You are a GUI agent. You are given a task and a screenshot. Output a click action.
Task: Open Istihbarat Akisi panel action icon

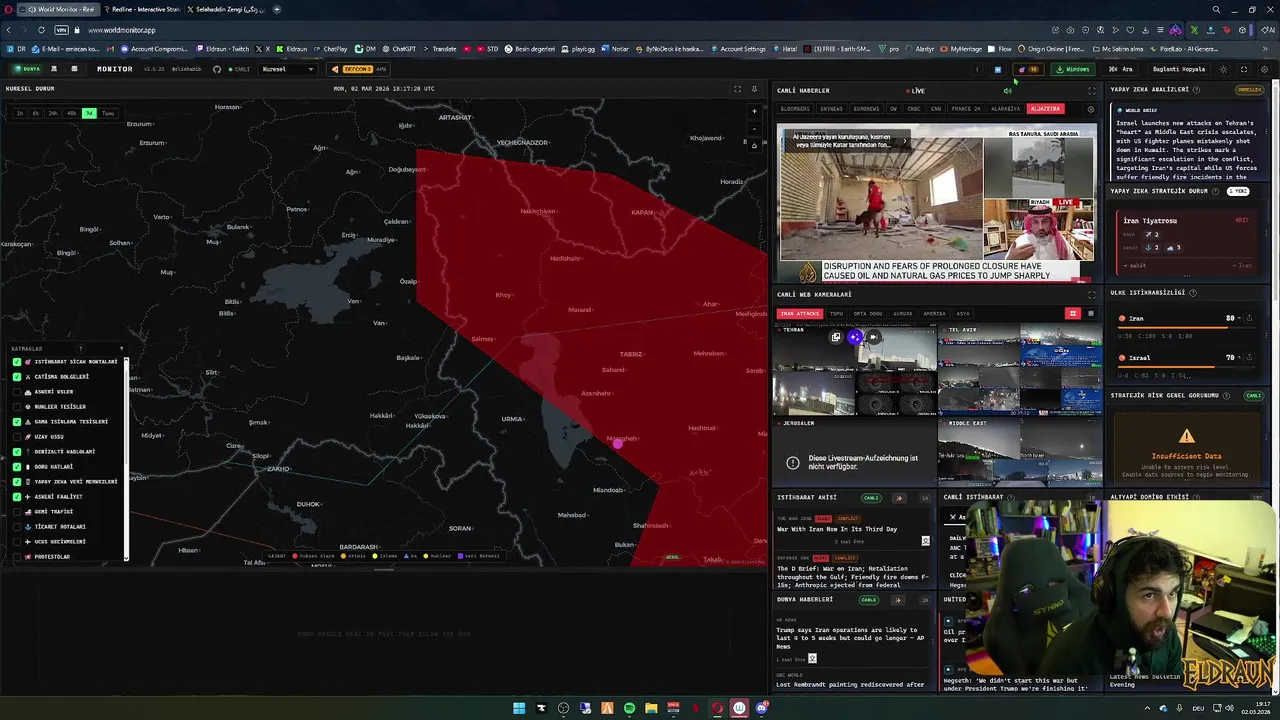click(898, 498)
